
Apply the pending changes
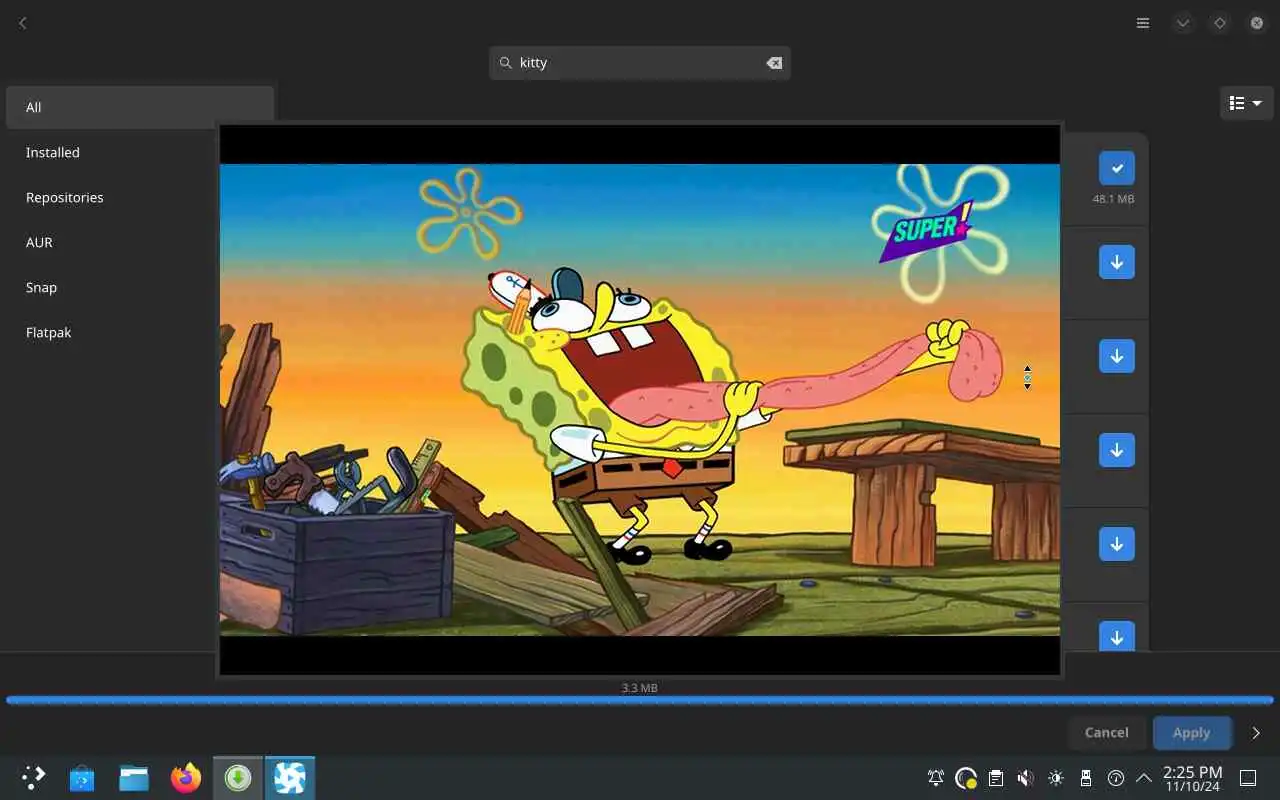pos(1192,733)
